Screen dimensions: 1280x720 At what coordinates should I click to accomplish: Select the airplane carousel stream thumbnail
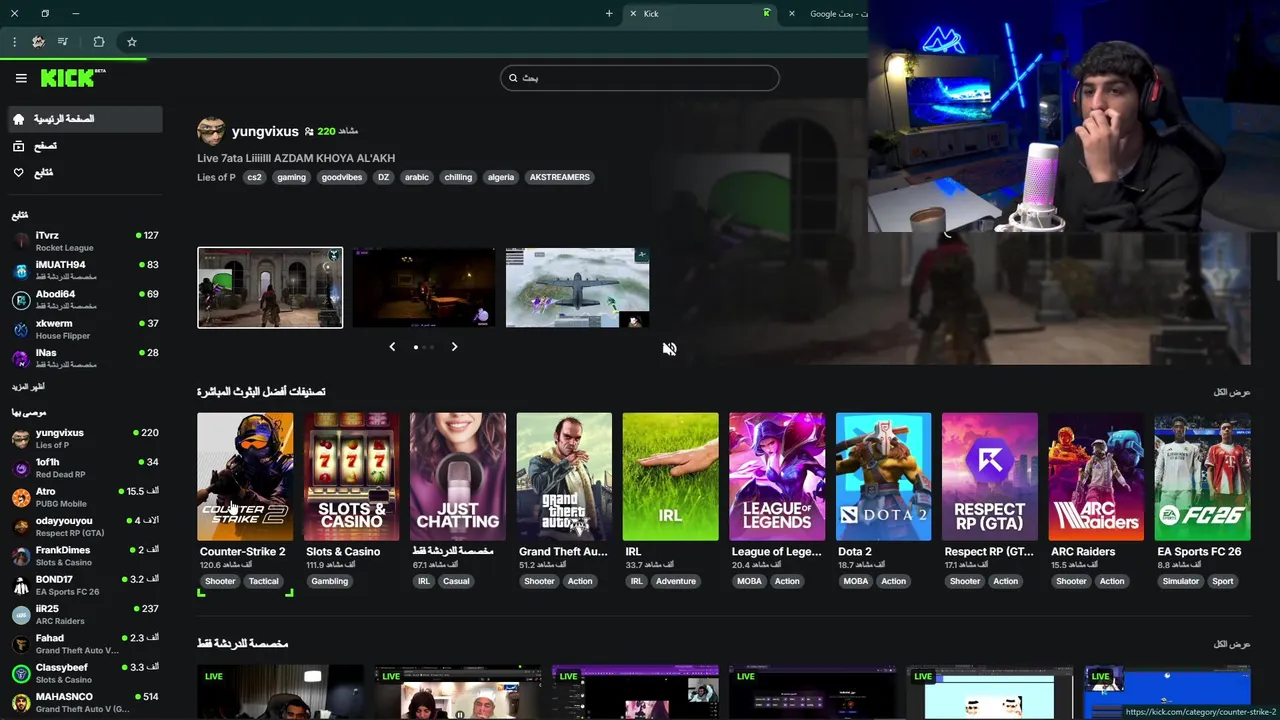[577, 288]
